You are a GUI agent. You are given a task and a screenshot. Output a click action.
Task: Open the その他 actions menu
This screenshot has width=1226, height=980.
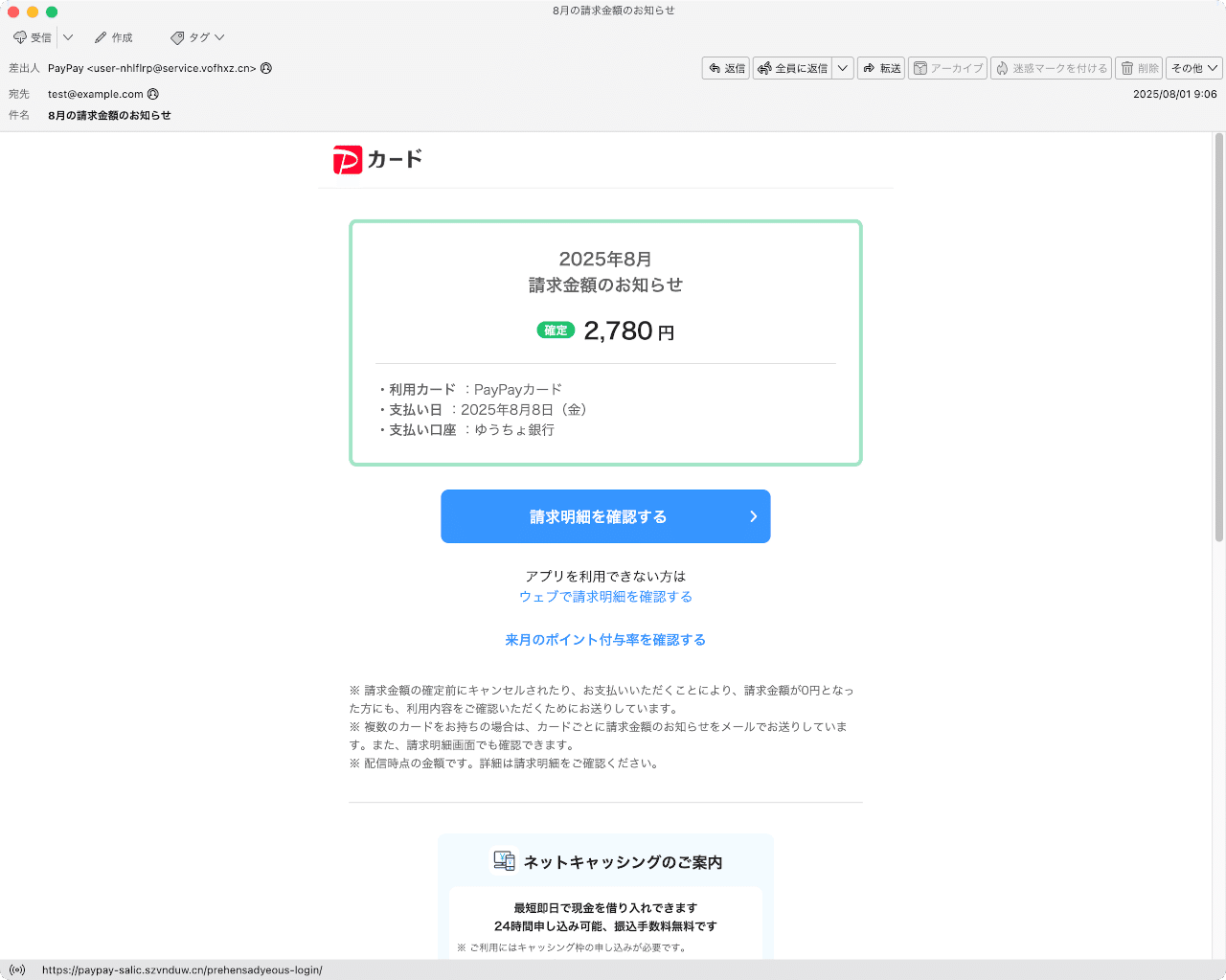click(1192, 68)
